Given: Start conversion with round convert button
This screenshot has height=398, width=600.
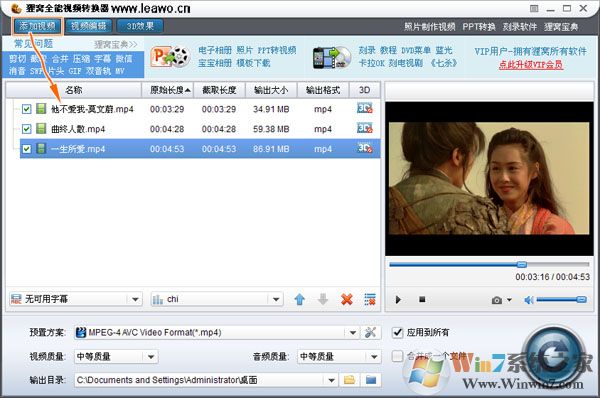Looking at the screenshot, I should [554, 357].
